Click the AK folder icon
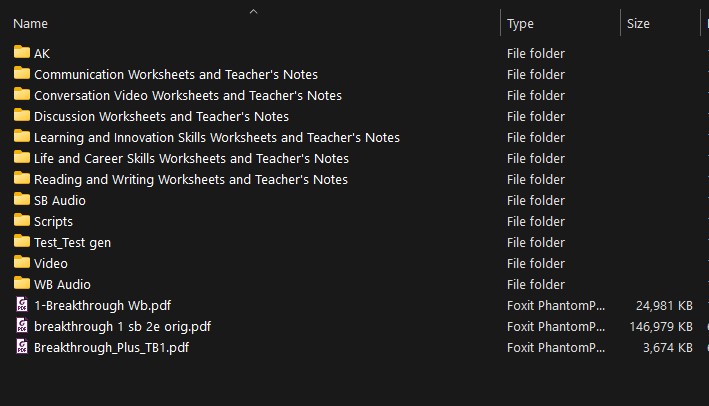This screenshot has width=709, height=406. point(22,53)
